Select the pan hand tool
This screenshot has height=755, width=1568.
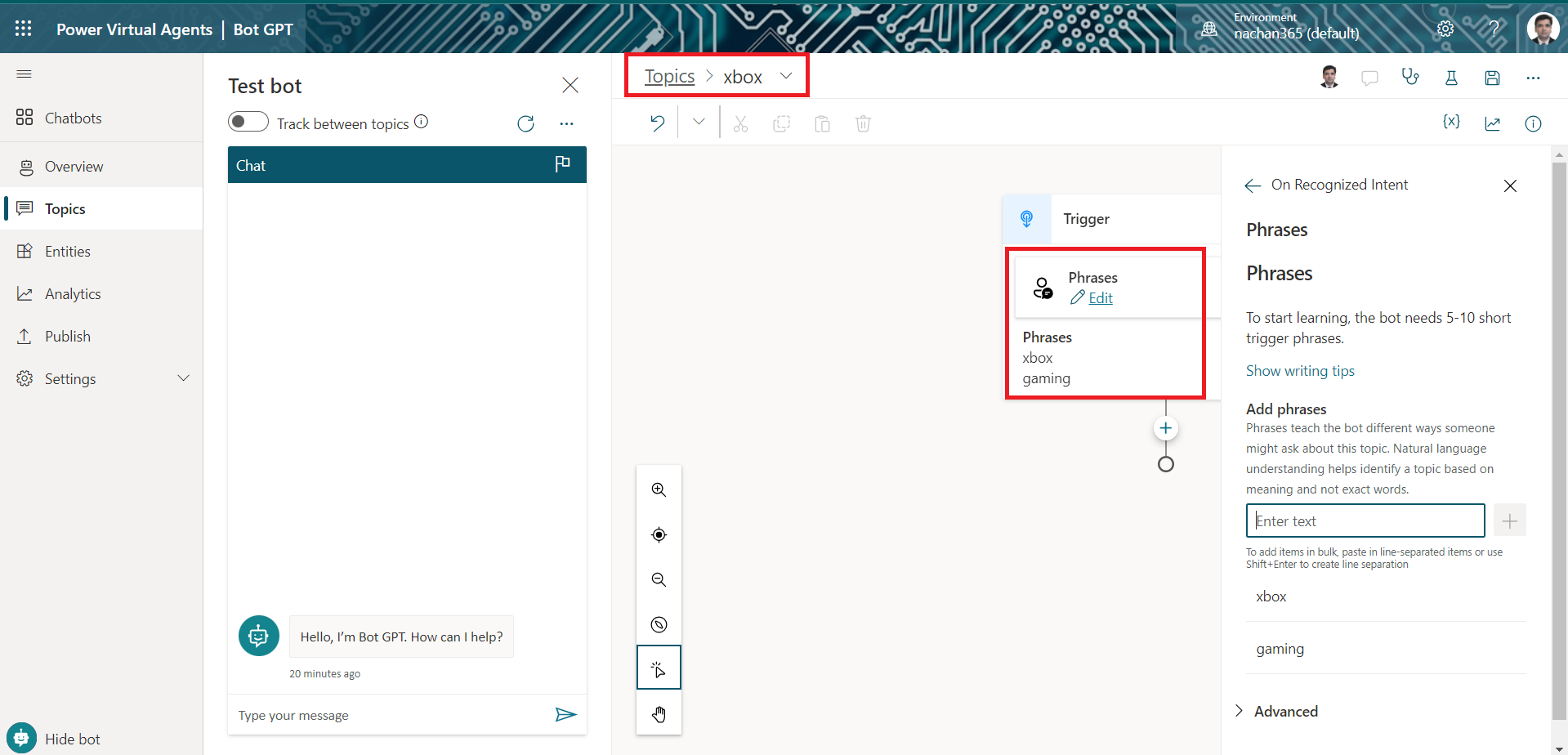pos(659,715)
